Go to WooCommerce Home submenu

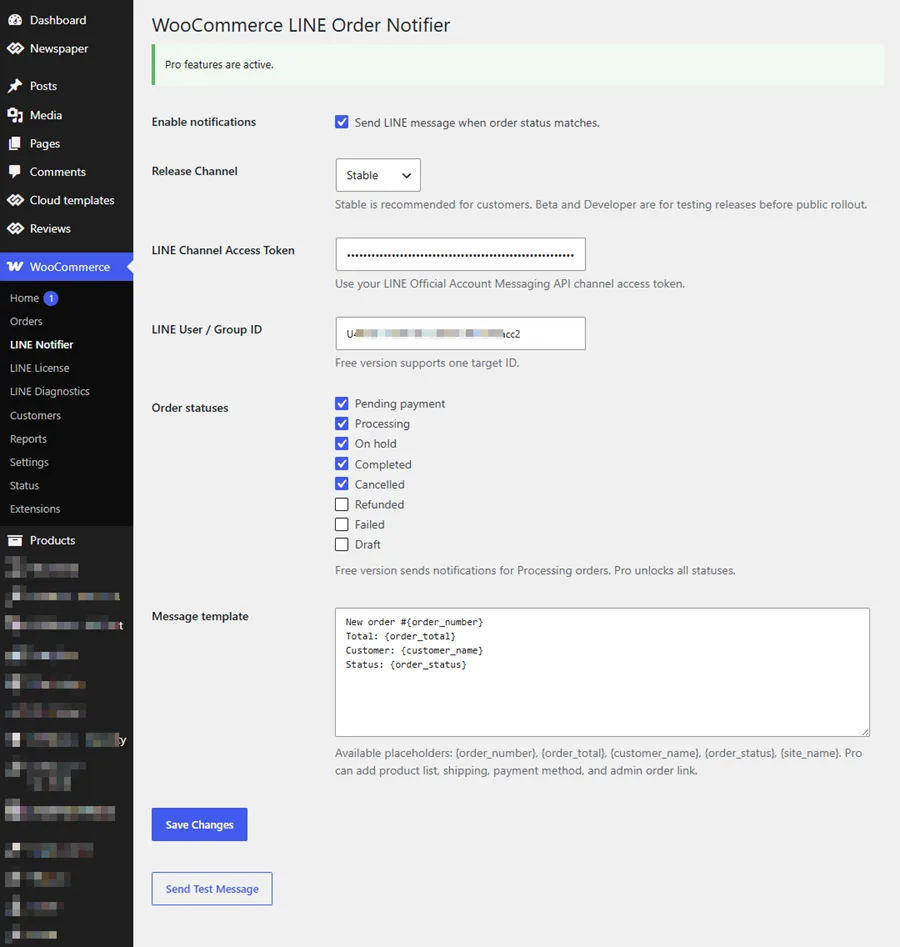point(24,298)
